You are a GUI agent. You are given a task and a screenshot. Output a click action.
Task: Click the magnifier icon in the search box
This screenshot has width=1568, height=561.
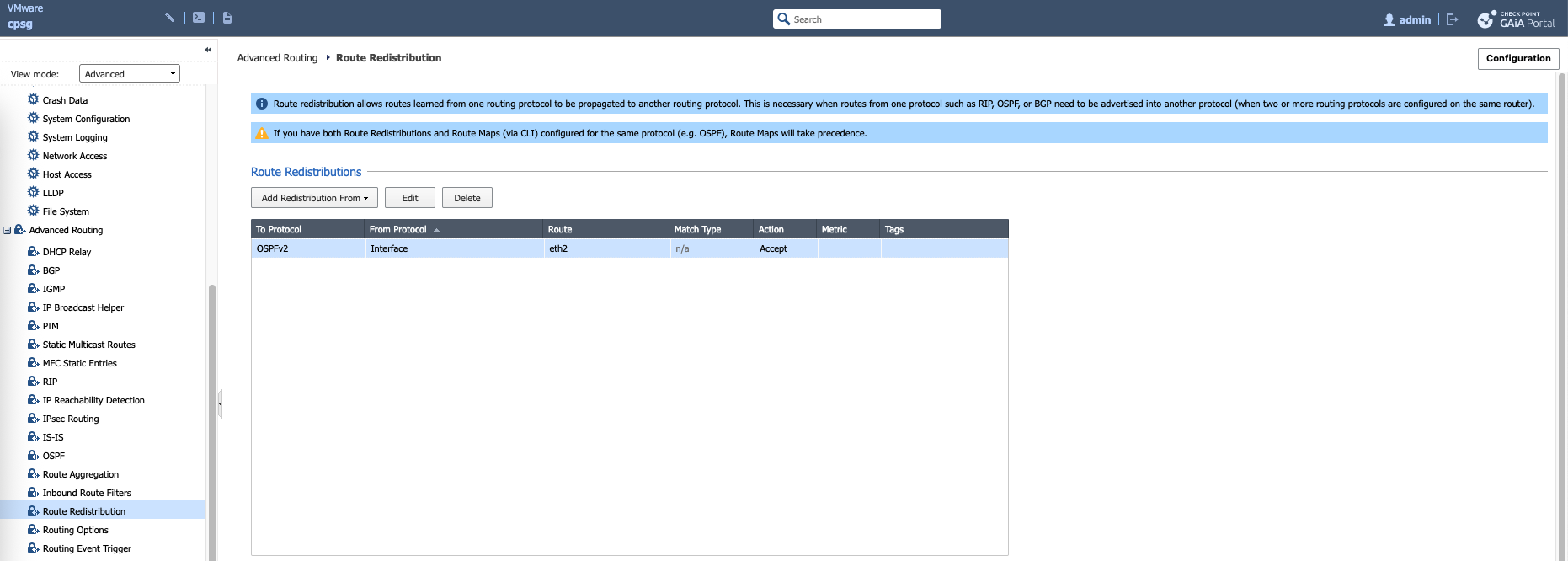click(x=784, y=19)
